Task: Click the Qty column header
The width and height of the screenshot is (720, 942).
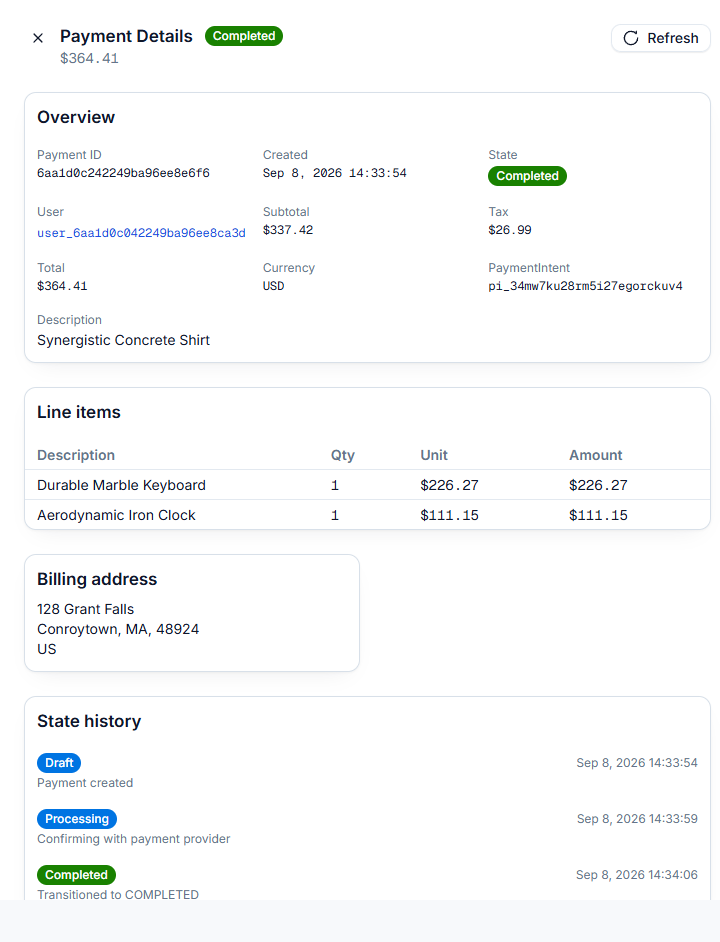Action: (x=343, y=455)
